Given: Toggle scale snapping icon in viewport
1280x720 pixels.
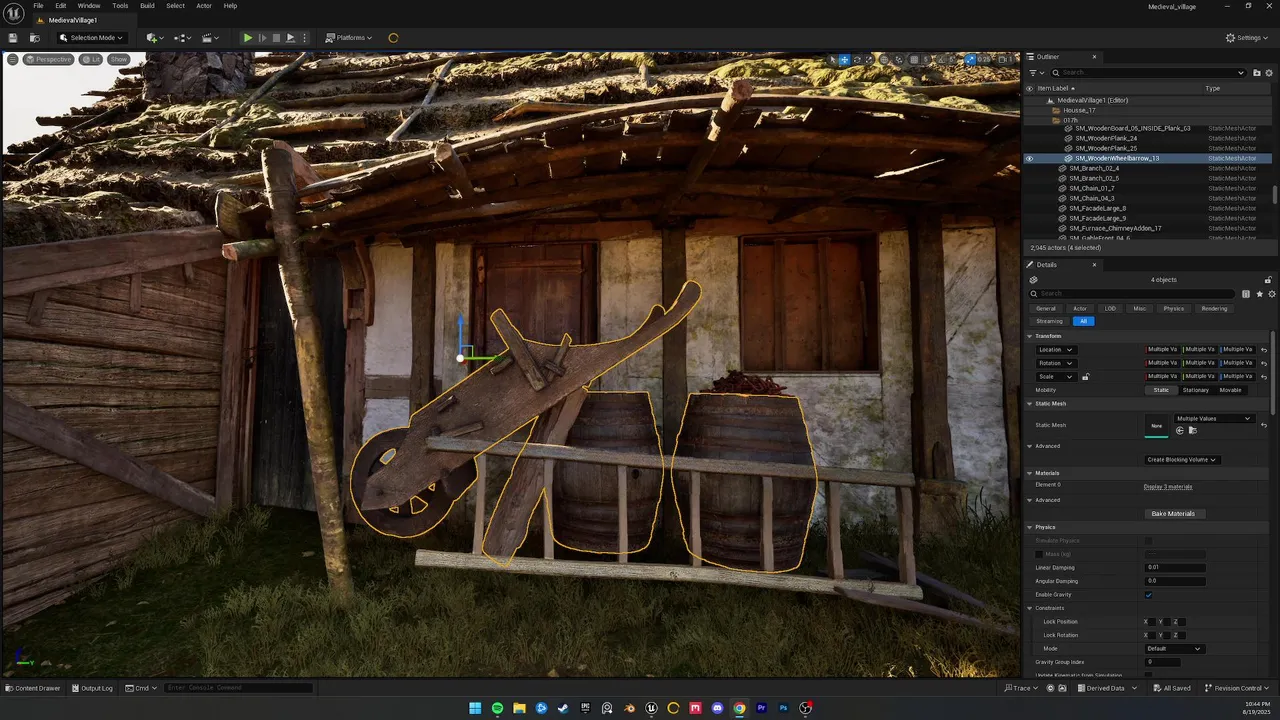Looking at the screenshot, I should click(970, 60).
